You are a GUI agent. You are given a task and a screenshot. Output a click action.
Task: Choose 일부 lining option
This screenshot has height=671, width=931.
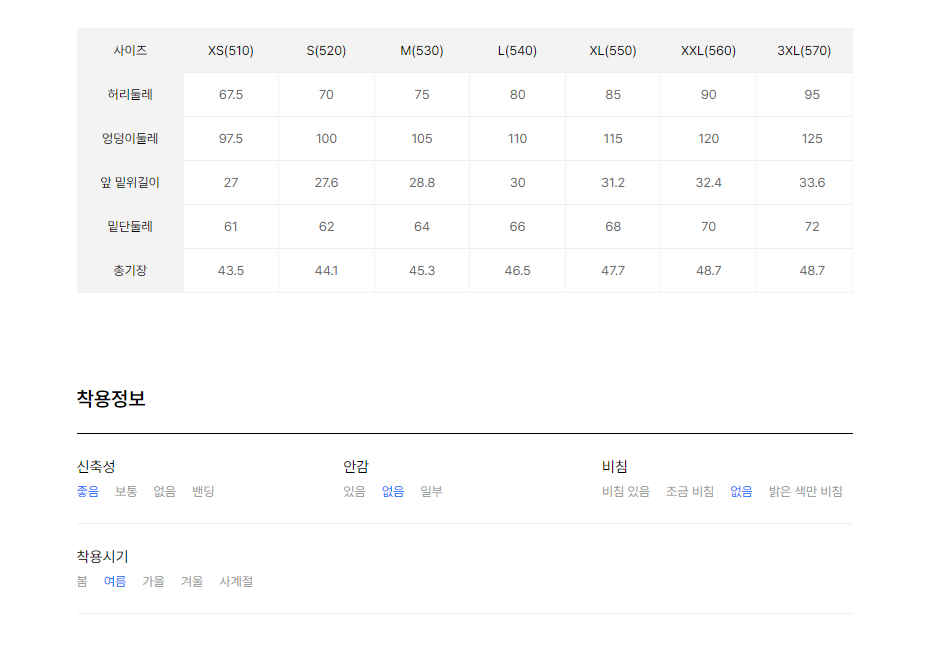(x=431, y=492)
